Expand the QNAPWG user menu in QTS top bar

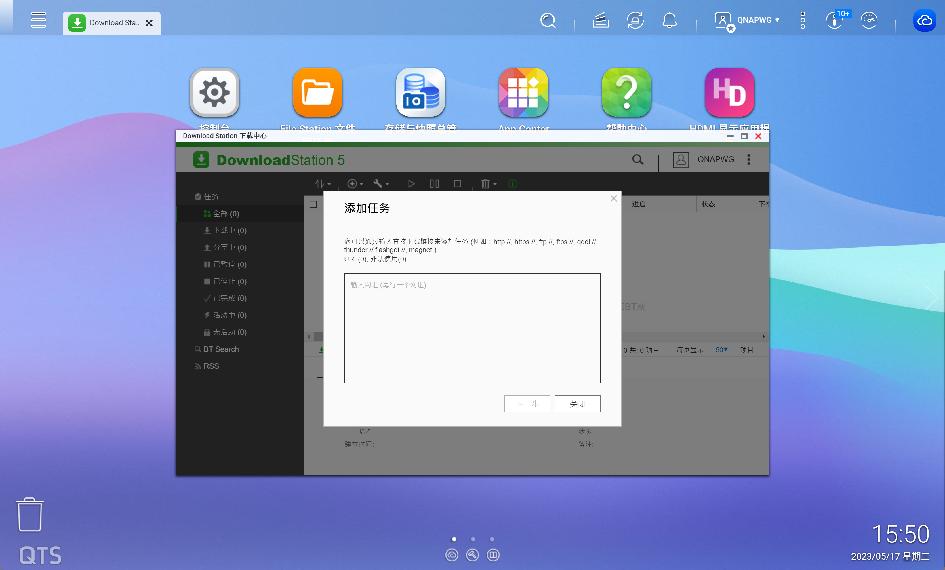(x=747, y=20)
